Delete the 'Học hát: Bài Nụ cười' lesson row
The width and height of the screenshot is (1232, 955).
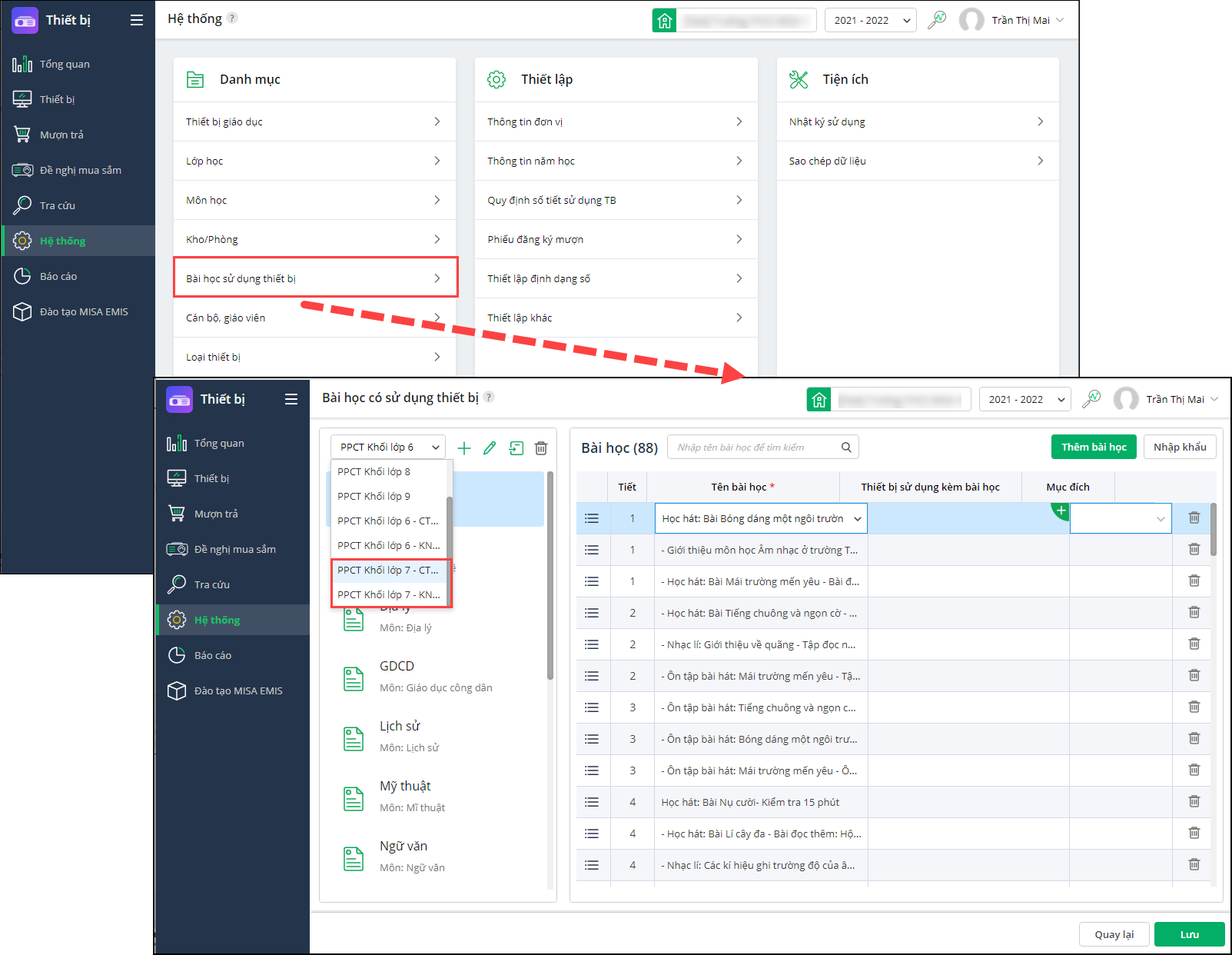[1194, 801]
